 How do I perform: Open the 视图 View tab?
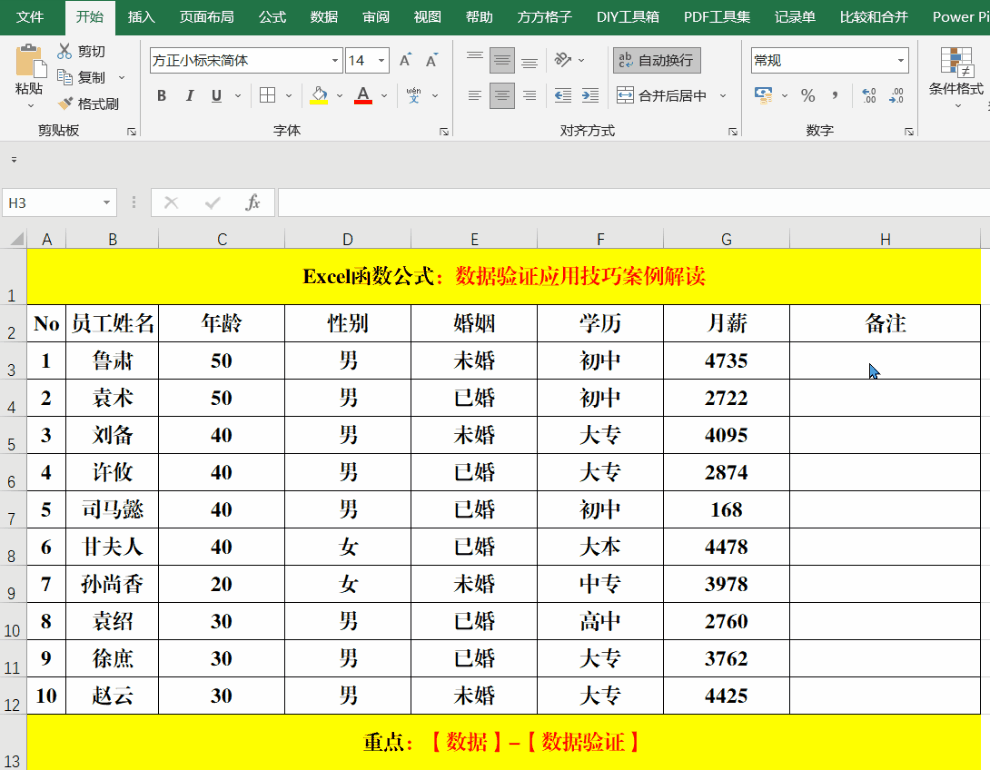point(427,17)
